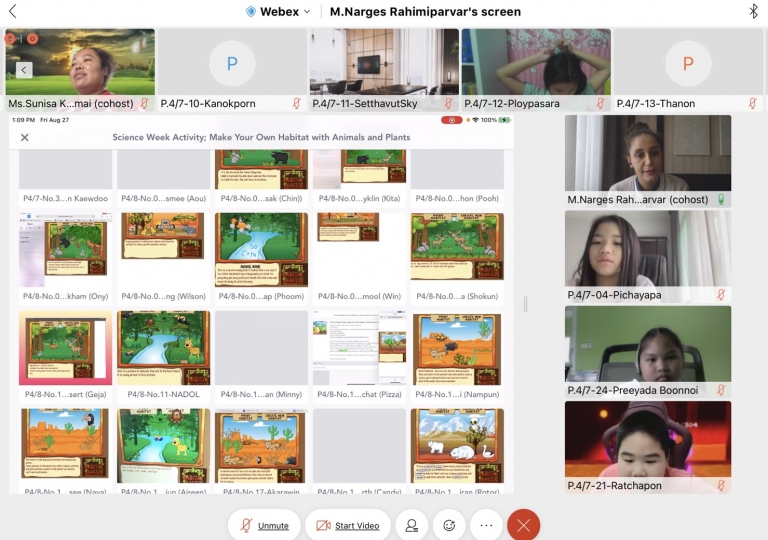
Task: Select P.4/7-13-Thanon participant avatar
Action: point(688,63)
